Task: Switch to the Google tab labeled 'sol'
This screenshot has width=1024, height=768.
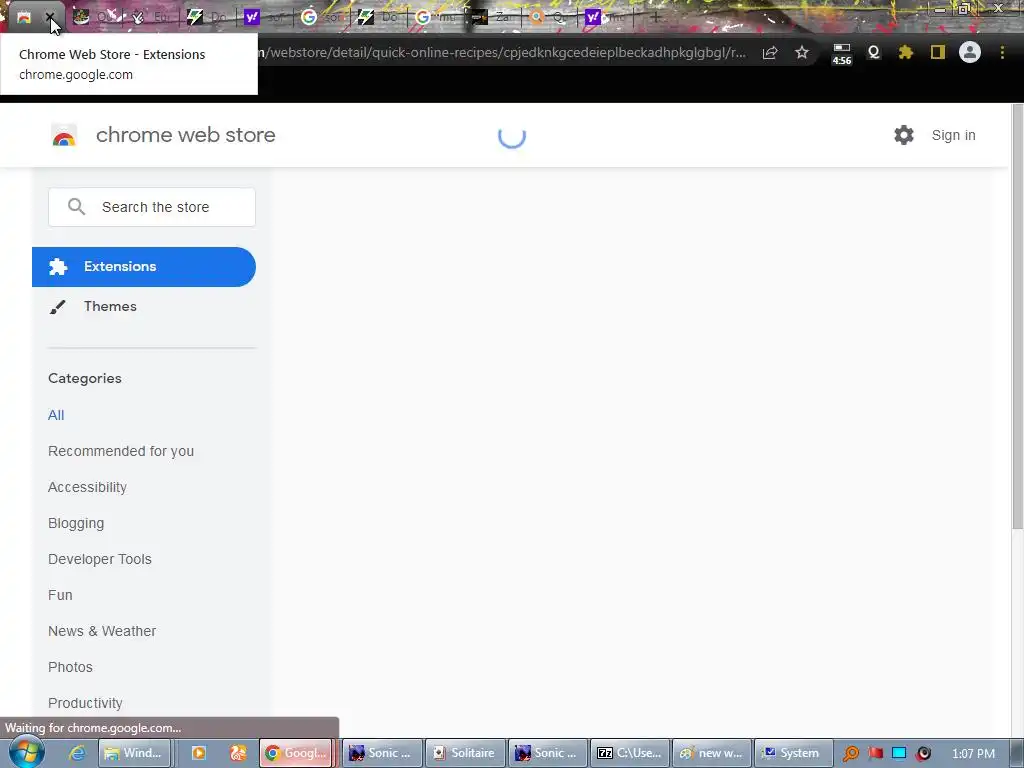Action: click(x=322, y=18)
